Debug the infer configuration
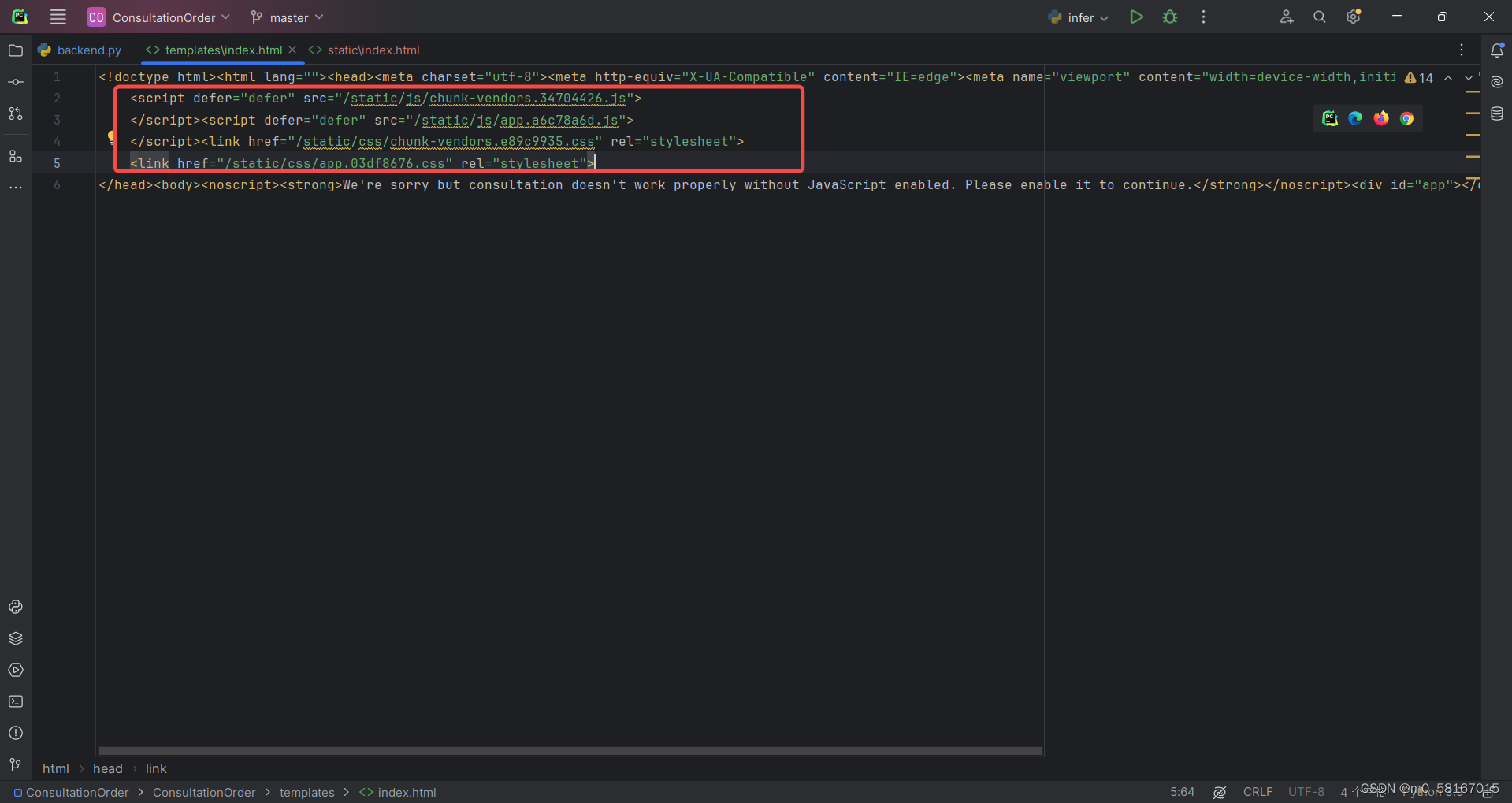 click(1170, 17)
